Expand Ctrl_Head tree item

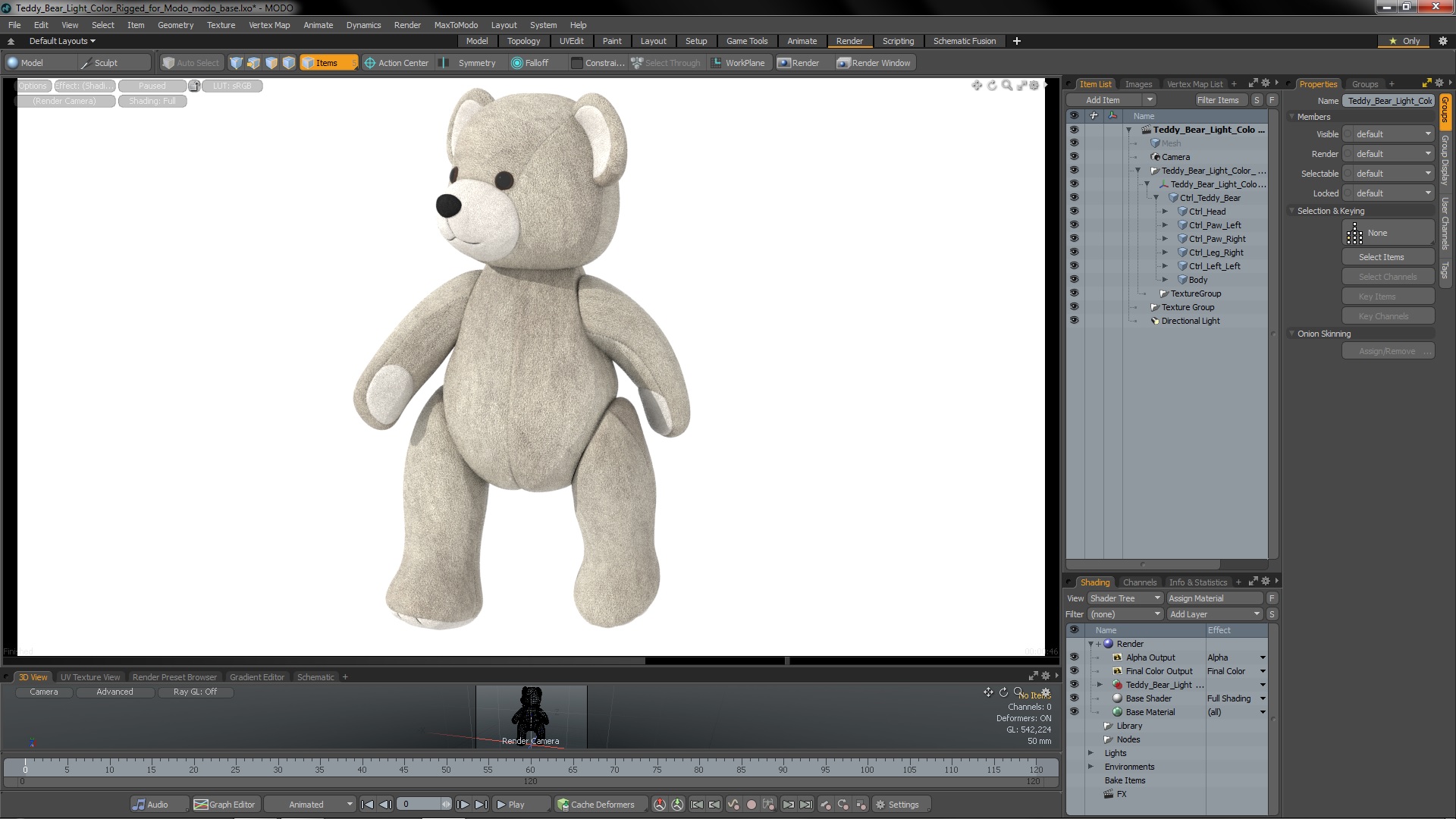pyautogui.click(x=1166, y=212)
